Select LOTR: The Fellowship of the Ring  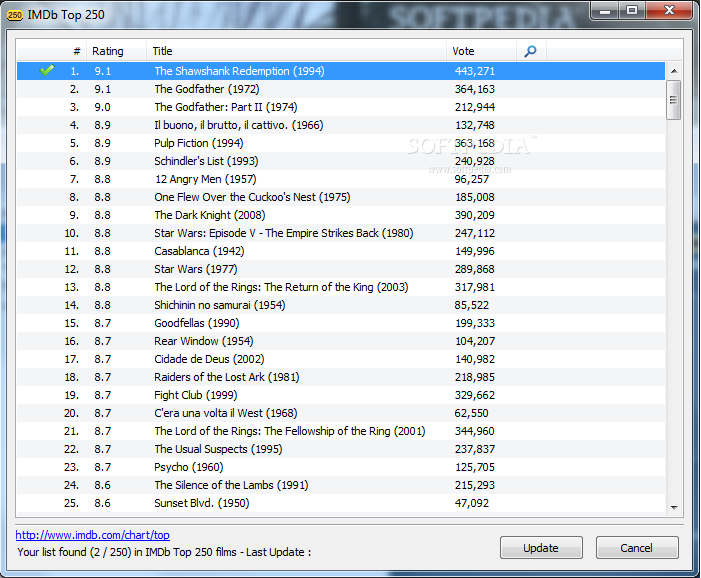[341, 431]
